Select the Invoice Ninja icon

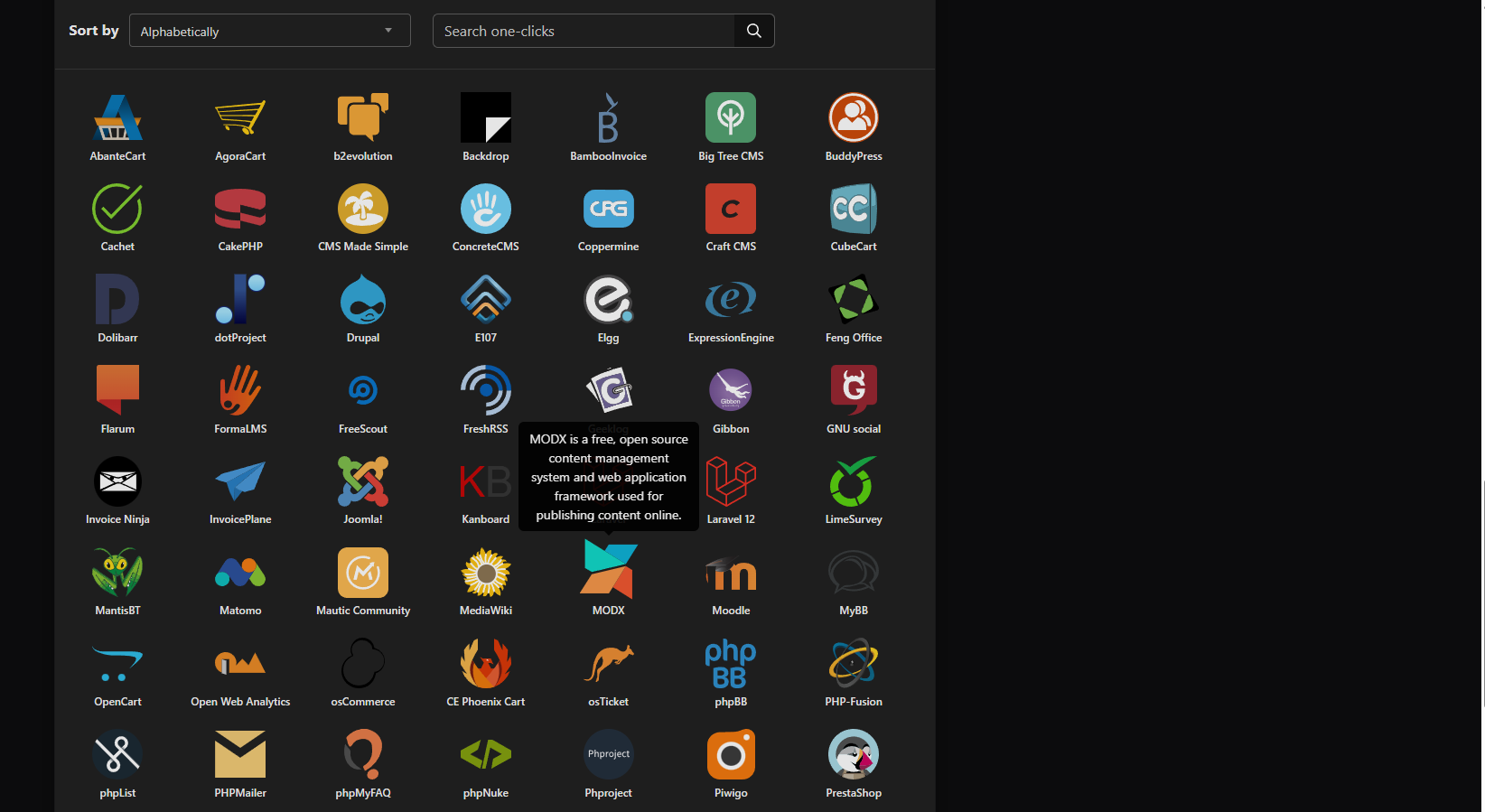(x=117, y=481)
